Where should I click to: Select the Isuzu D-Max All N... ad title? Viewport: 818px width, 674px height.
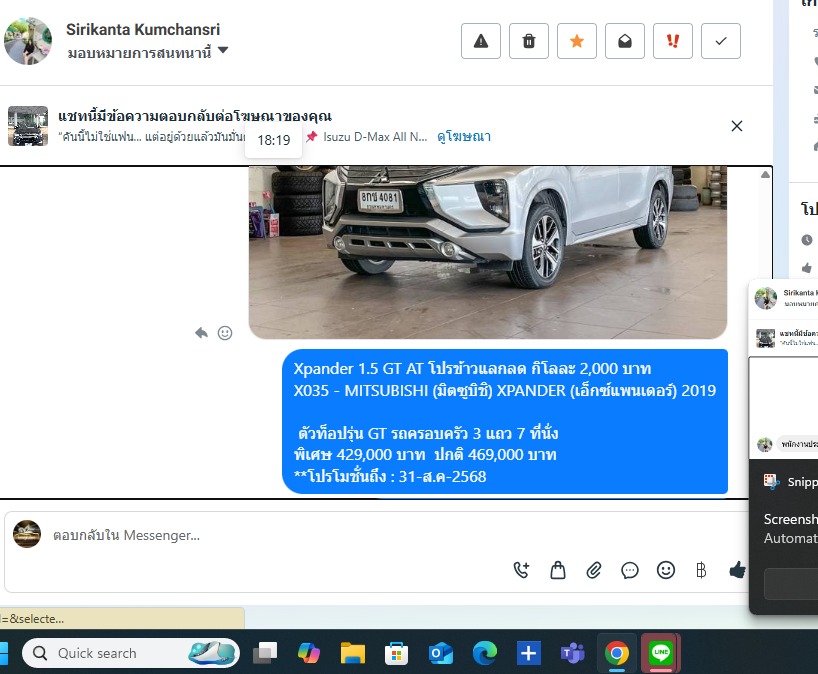pyautogui.click(x=375, y=137)
